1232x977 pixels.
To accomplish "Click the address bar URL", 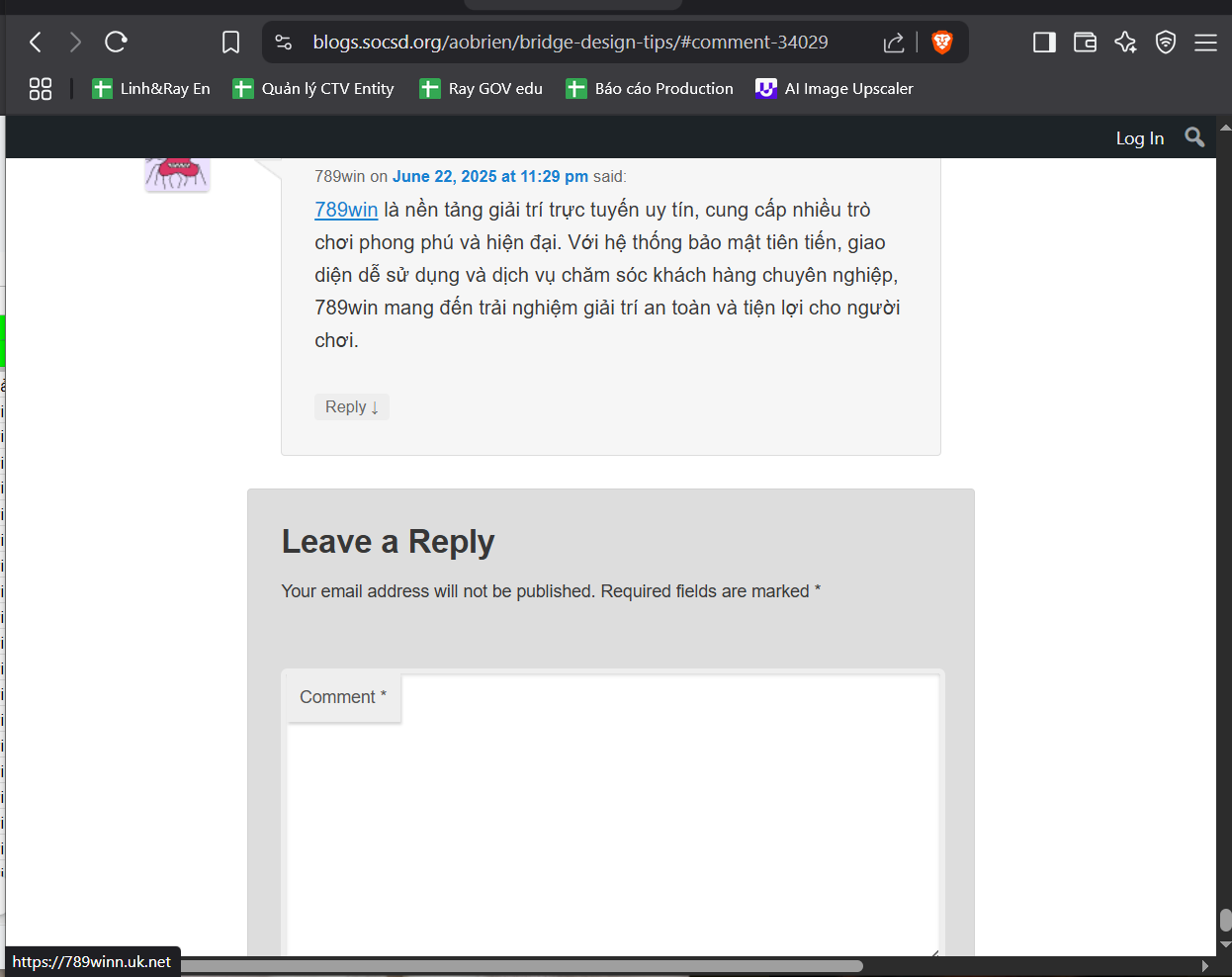I will 571,42.
